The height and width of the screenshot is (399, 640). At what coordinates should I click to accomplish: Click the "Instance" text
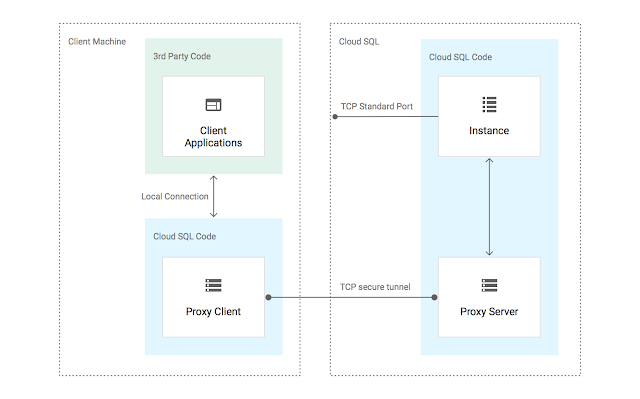pos(489,131)
